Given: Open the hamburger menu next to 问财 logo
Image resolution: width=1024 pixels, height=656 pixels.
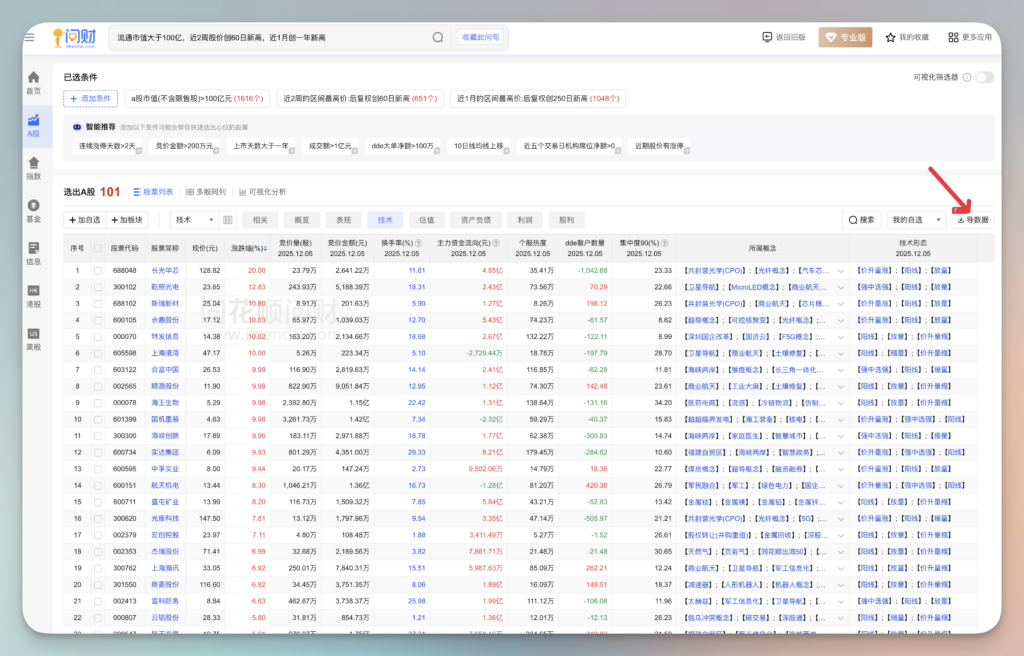Looking at the screenshot, I should point(29,37).
